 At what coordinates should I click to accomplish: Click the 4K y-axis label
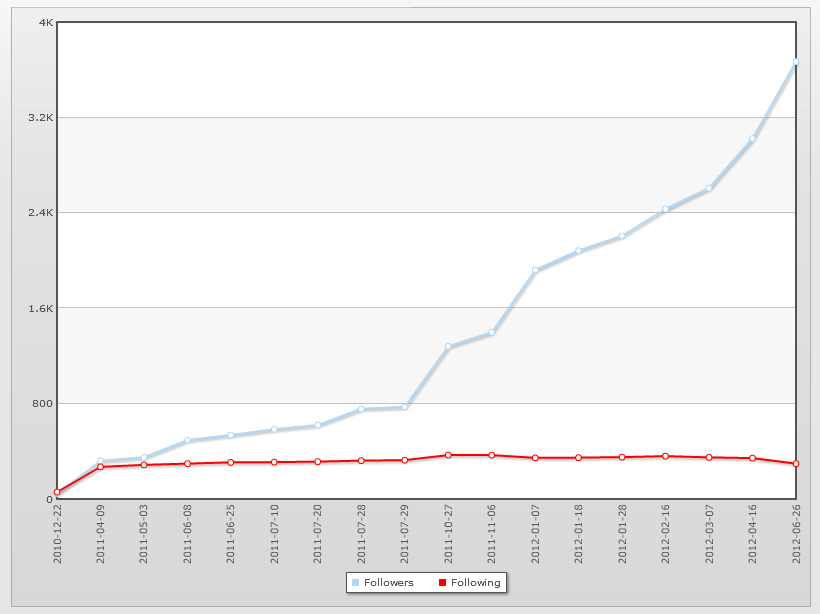click(x=46, y=22)
